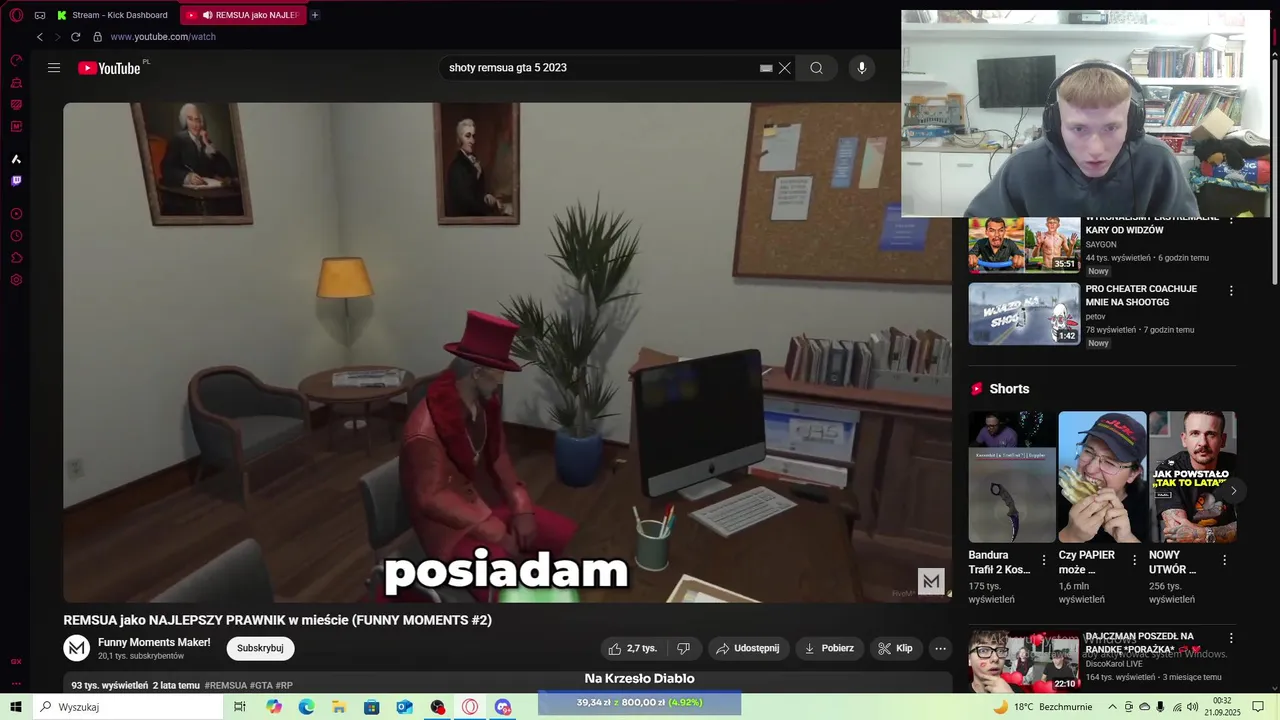1280x720 pixels.
Task: Open menu for SAYGON kary od widzów video
Action: click(x=1231, y=220)
